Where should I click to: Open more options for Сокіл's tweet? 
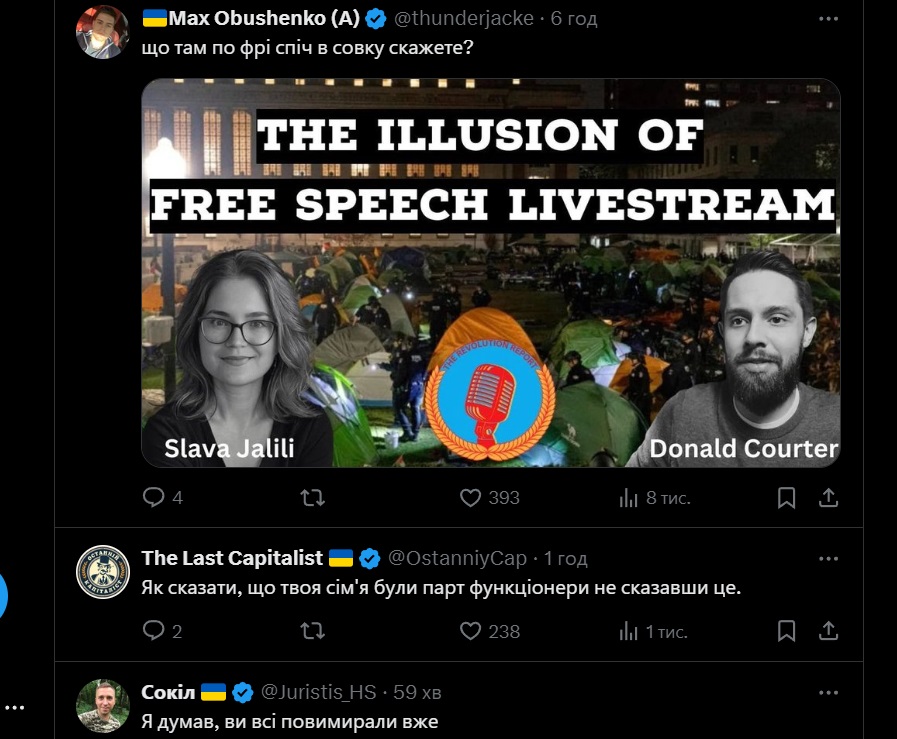pyautogui.click(x=828, y=693)
